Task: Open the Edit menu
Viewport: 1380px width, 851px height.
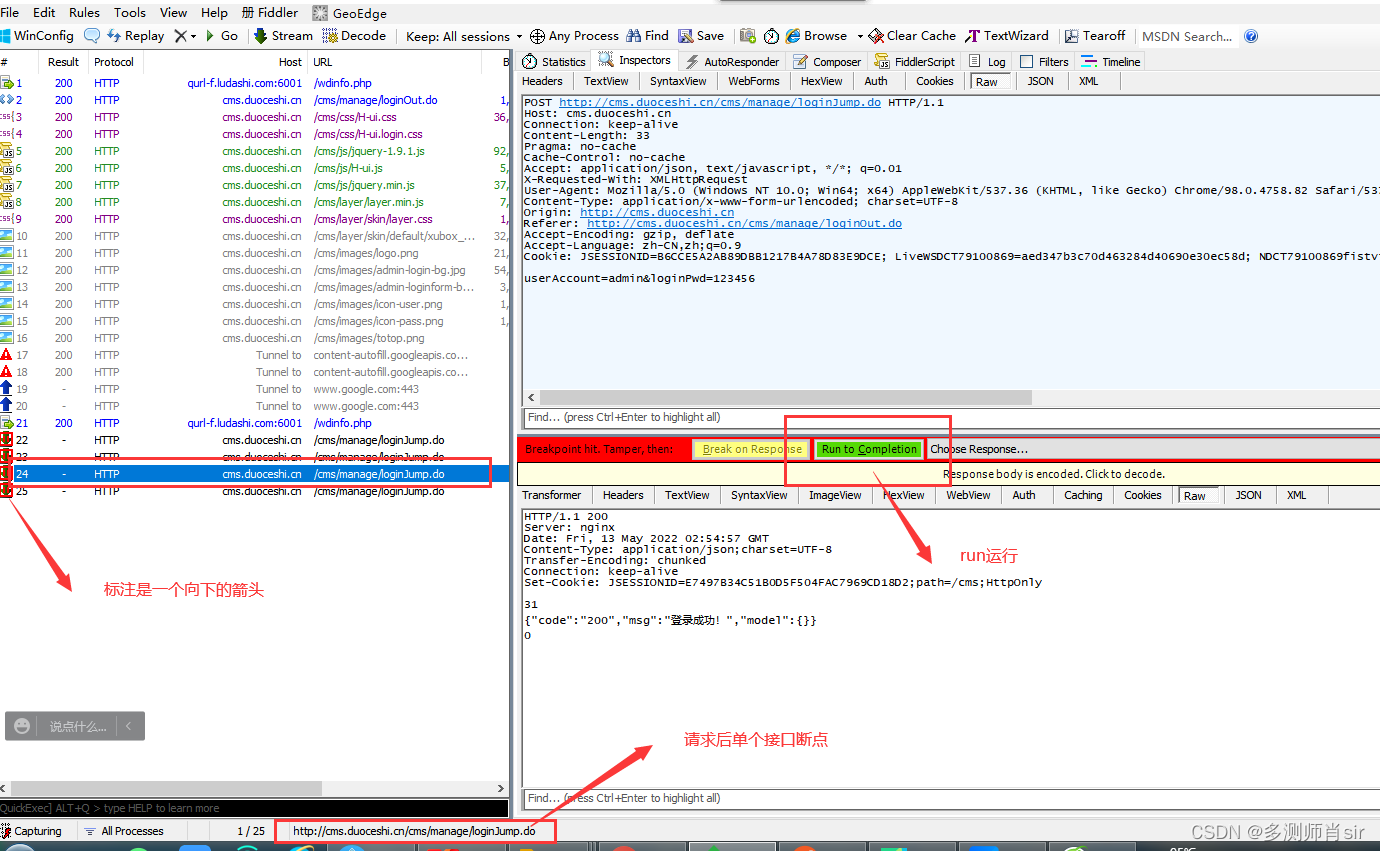Action: click(x=44, y=13)
